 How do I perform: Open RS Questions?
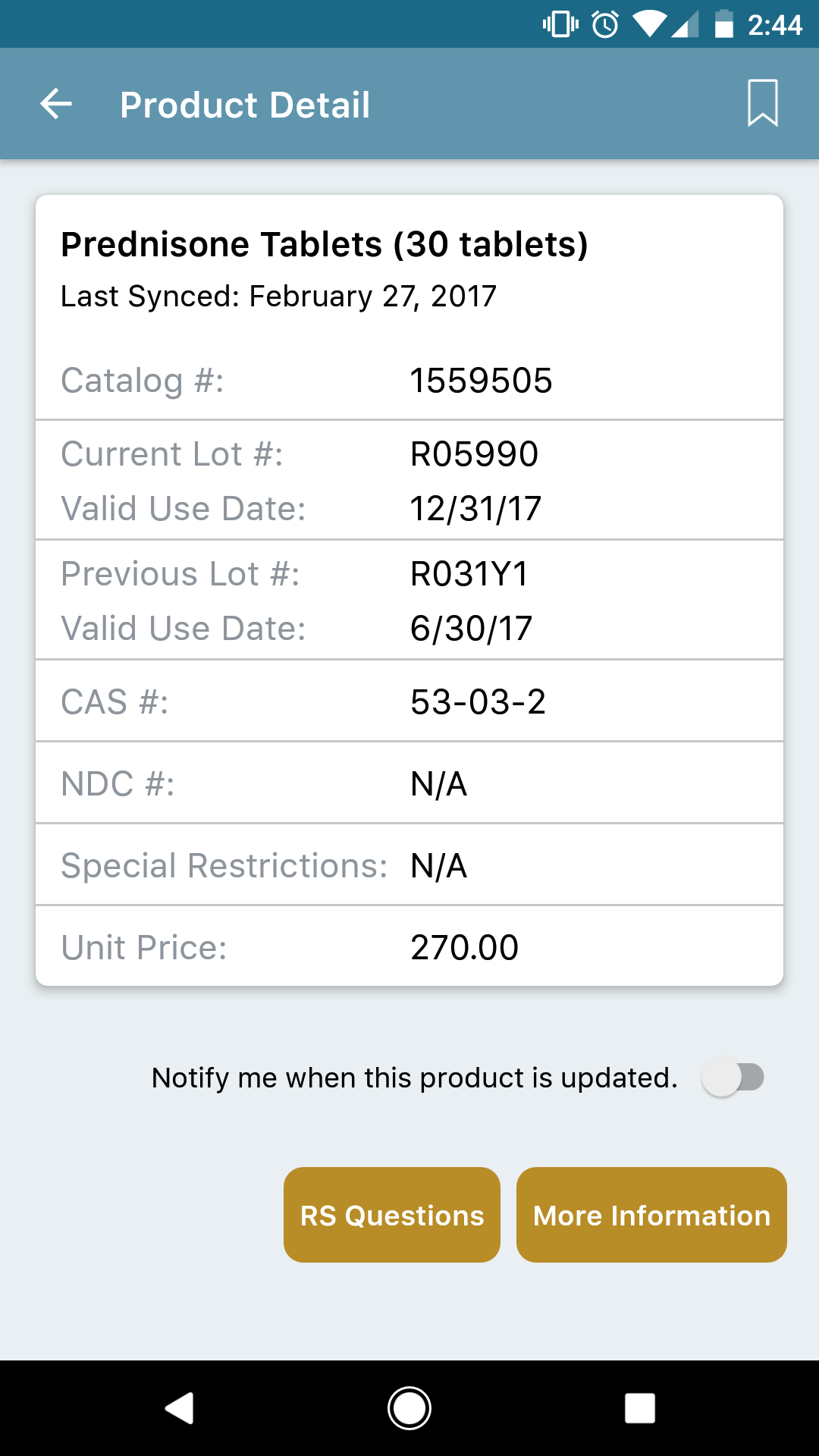click(x=392, y=1215)
